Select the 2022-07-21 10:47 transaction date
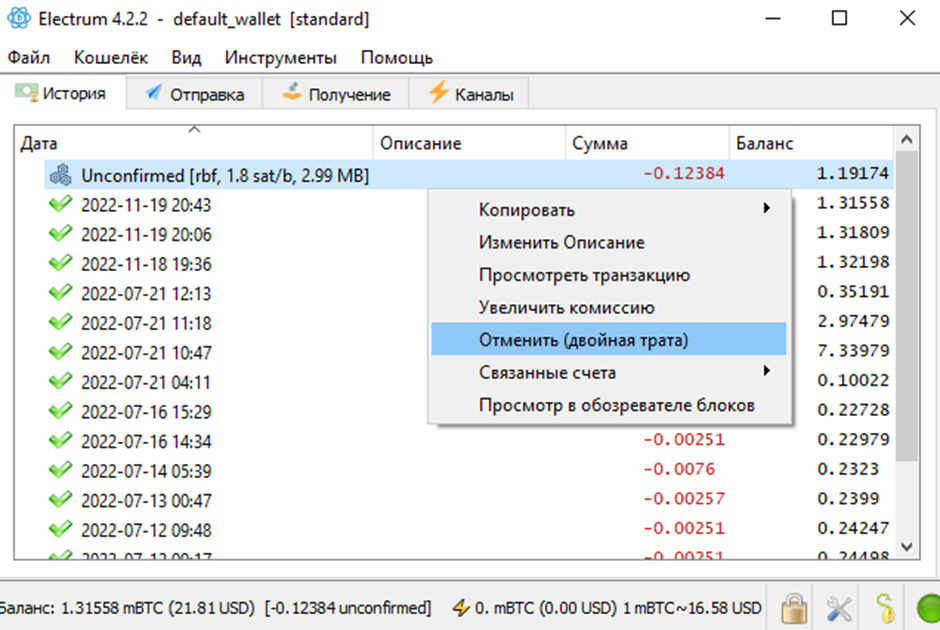Viewport: 940px width, 630px height. point(146,353)
